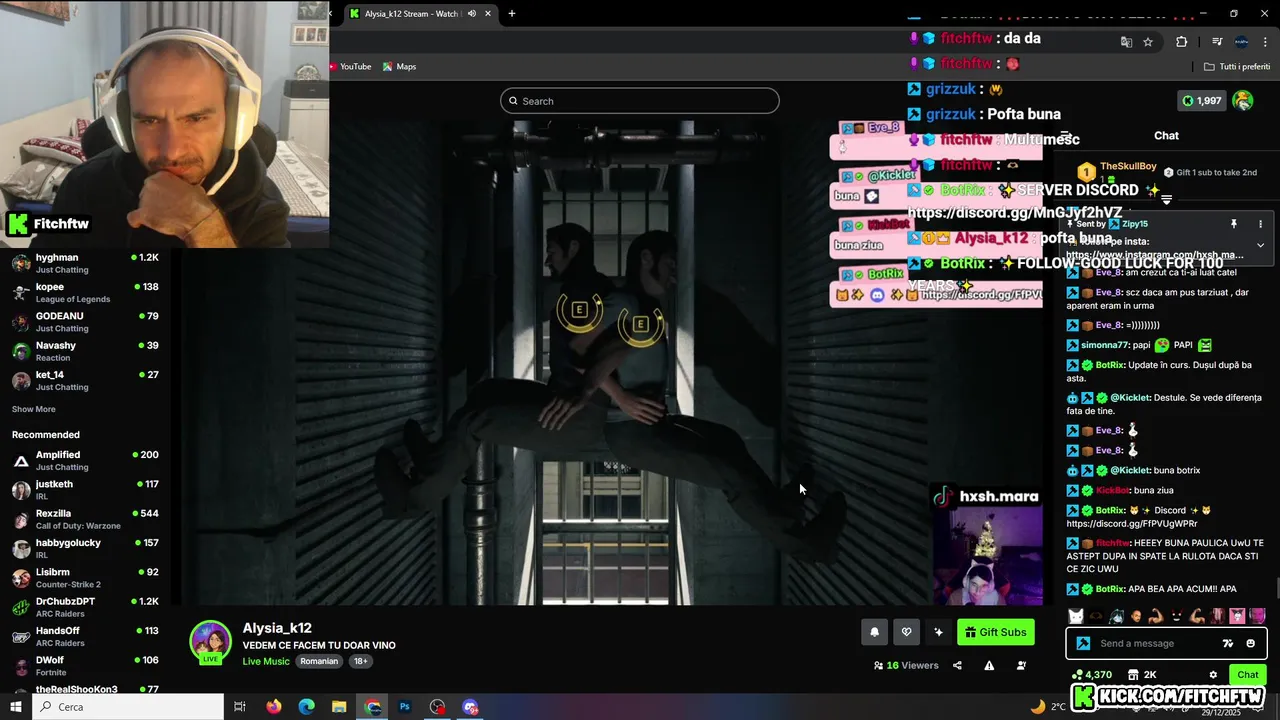Click Alysia_k12 streamer avatar
This screenshot has height=720, width=1280.
pos(211,641)
